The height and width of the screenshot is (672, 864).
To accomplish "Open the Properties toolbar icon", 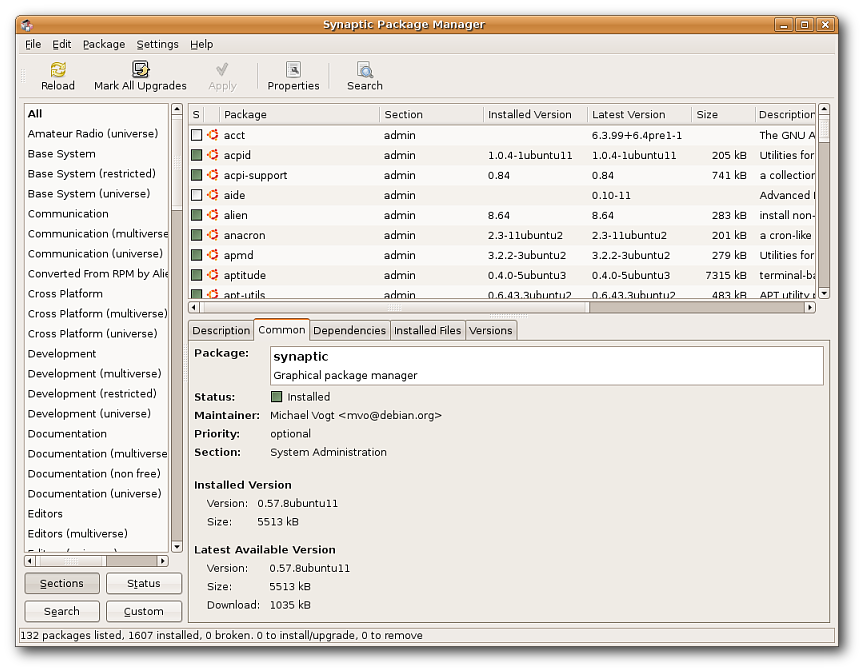I will (293, 70).
